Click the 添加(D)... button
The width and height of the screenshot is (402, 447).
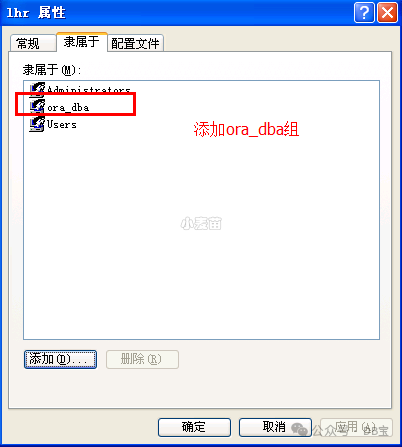60,359
